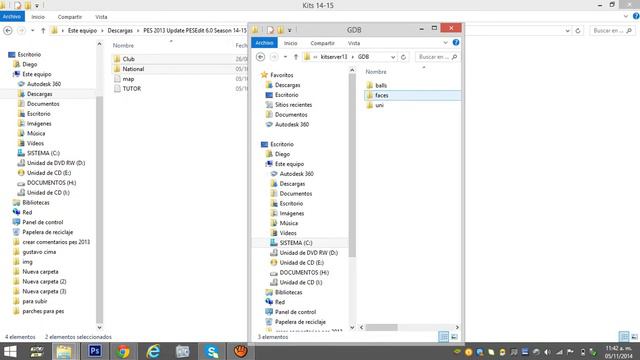Open quick access toolbar dropdown in GDB window

point(289,30)
